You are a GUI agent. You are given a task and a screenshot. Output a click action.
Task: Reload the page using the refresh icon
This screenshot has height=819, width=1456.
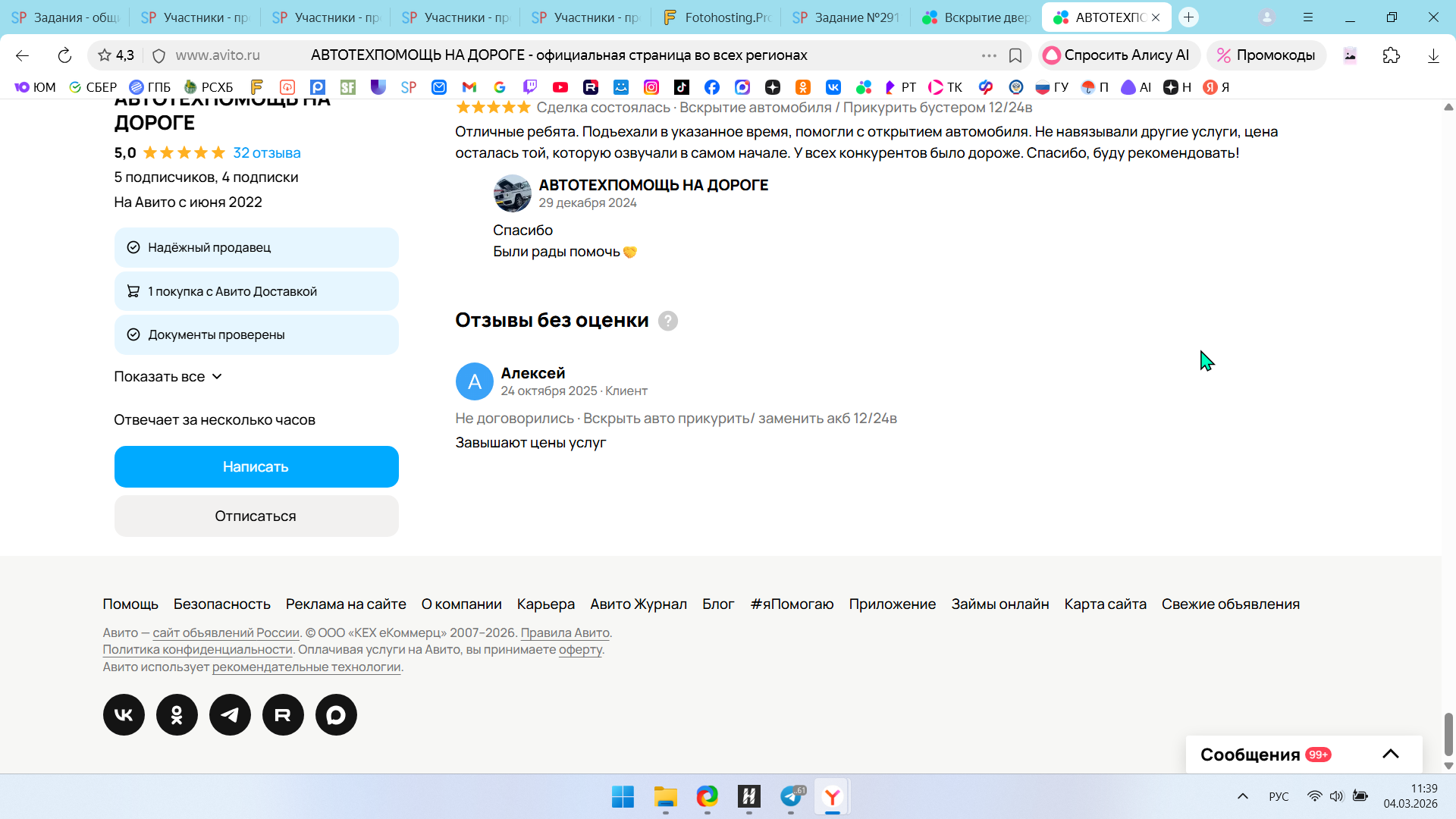coord(64,55)
